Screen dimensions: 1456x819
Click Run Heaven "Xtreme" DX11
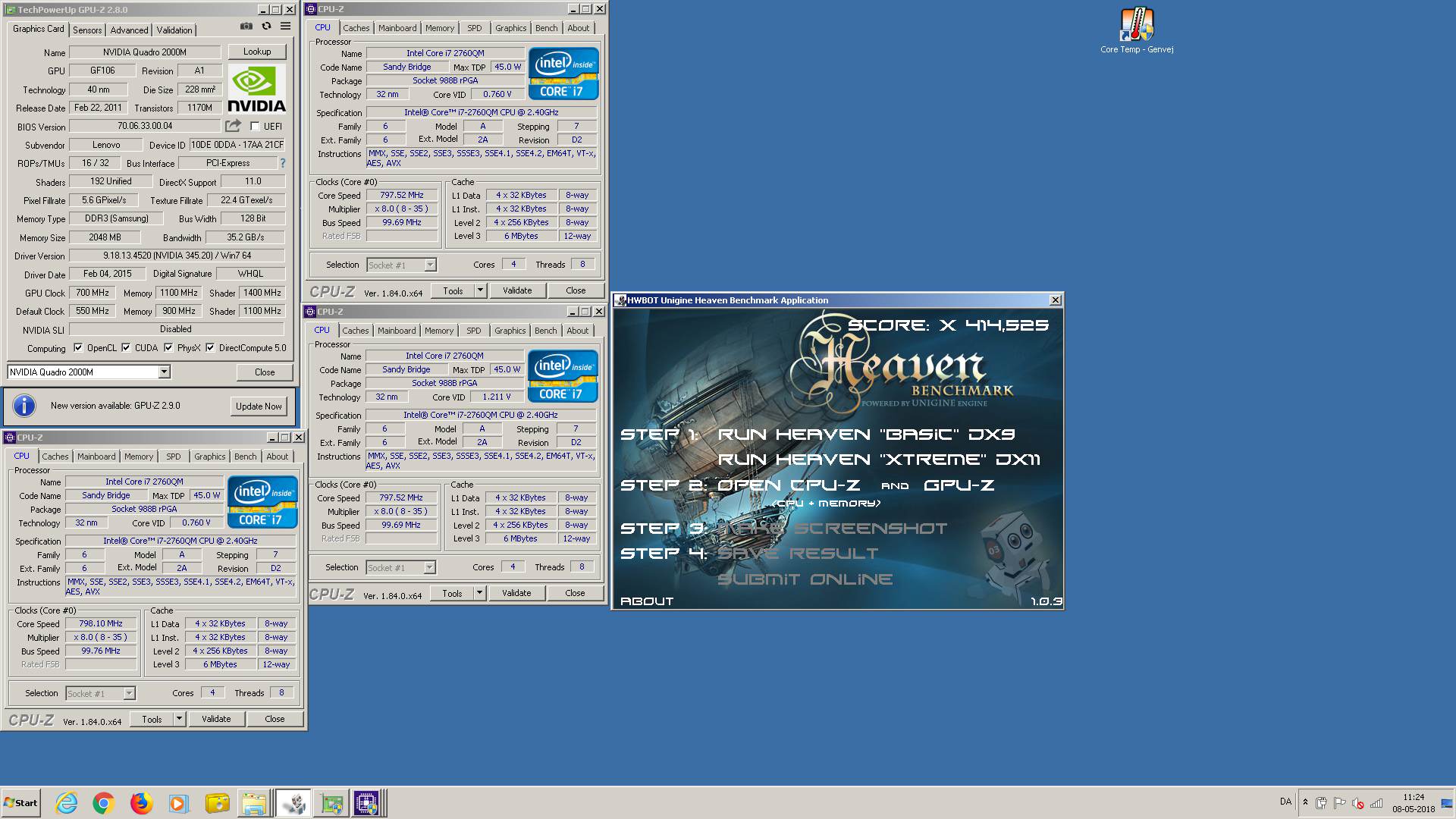pyautogui.click(x=879, y=460)
